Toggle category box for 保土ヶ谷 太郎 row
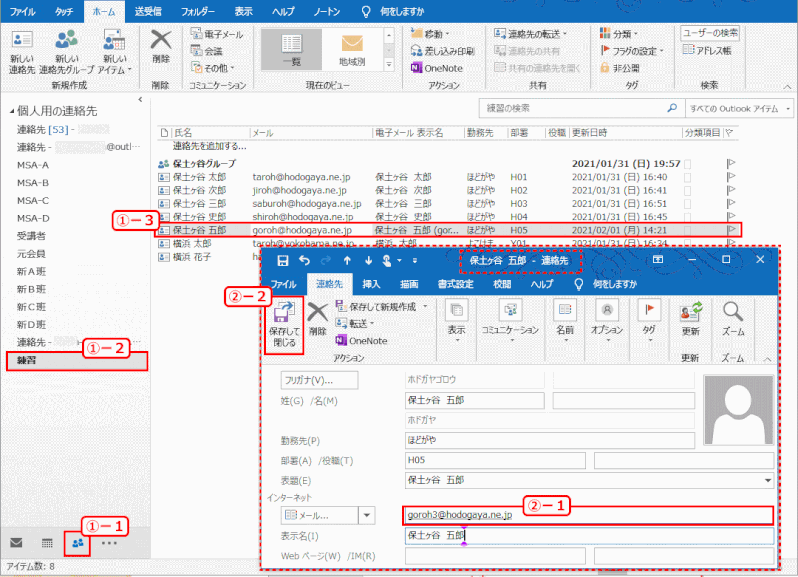 688,177
